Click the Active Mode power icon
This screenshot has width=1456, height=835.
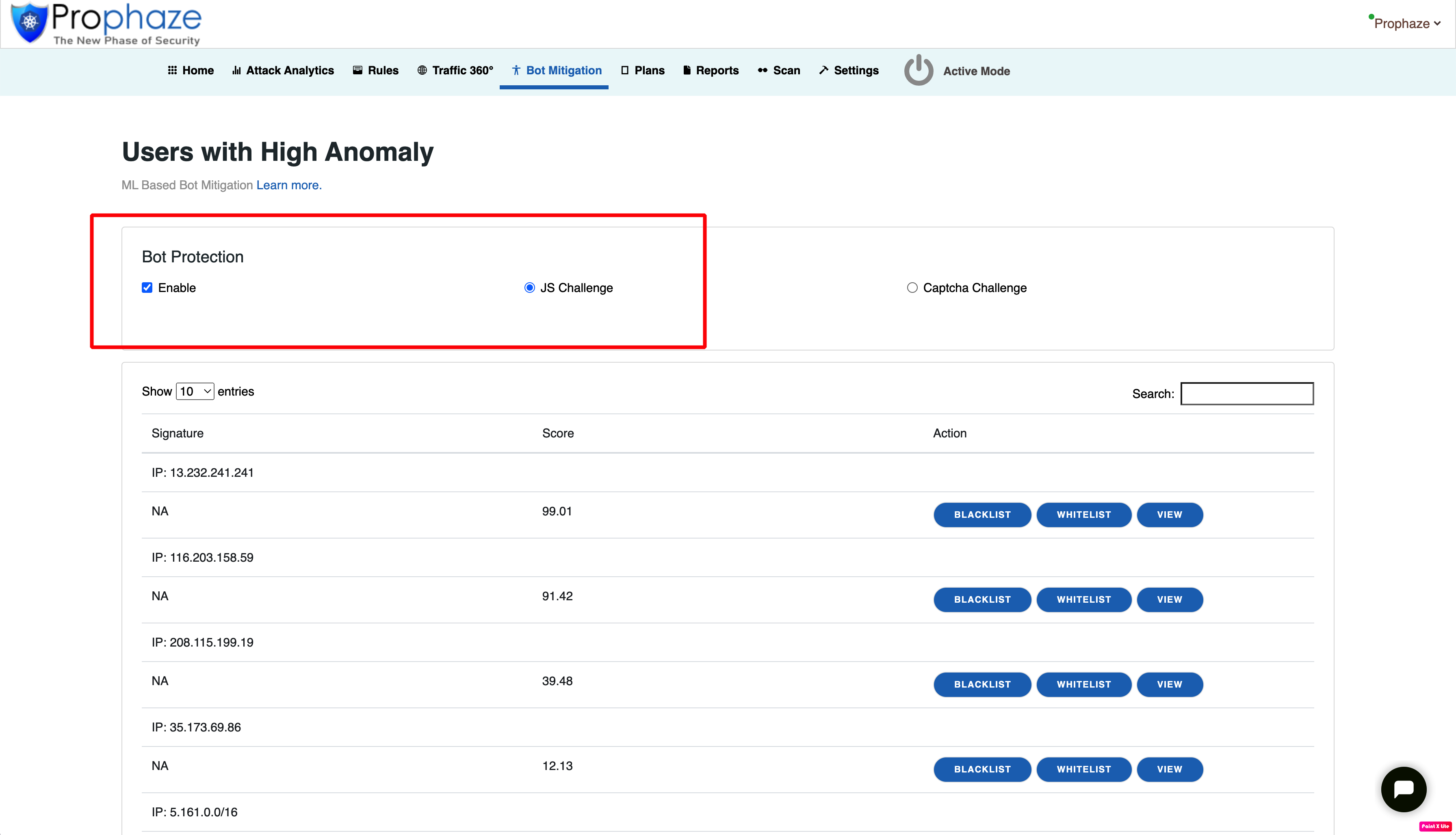pos(919,70)
